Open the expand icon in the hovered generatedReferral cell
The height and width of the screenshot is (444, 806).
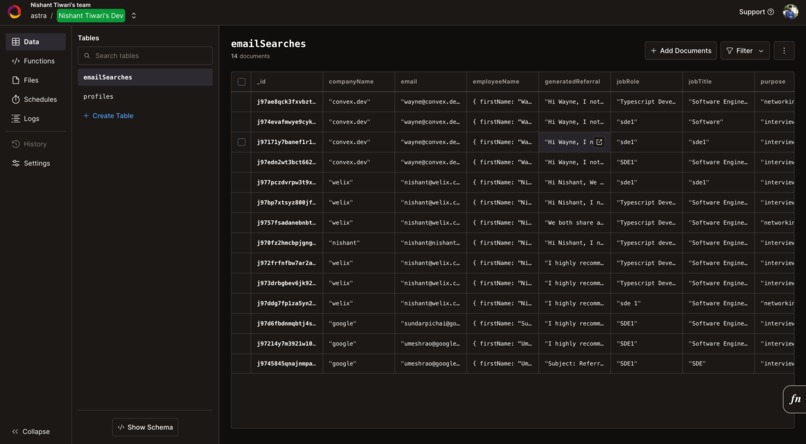pyautogui.click(x=599, y=142)
